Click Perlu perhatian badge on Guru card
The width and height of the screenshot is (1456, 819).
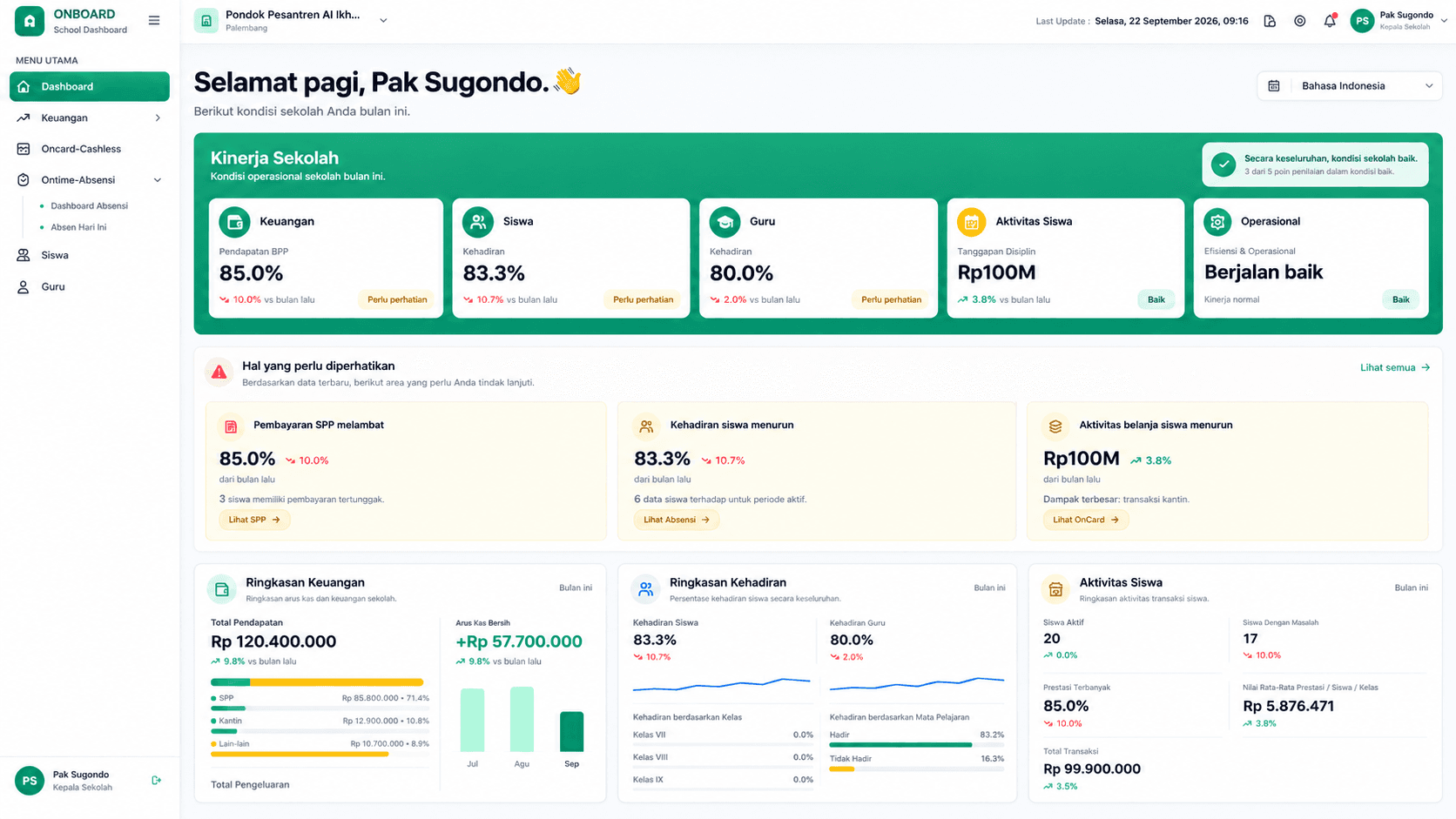click(891, 299)
